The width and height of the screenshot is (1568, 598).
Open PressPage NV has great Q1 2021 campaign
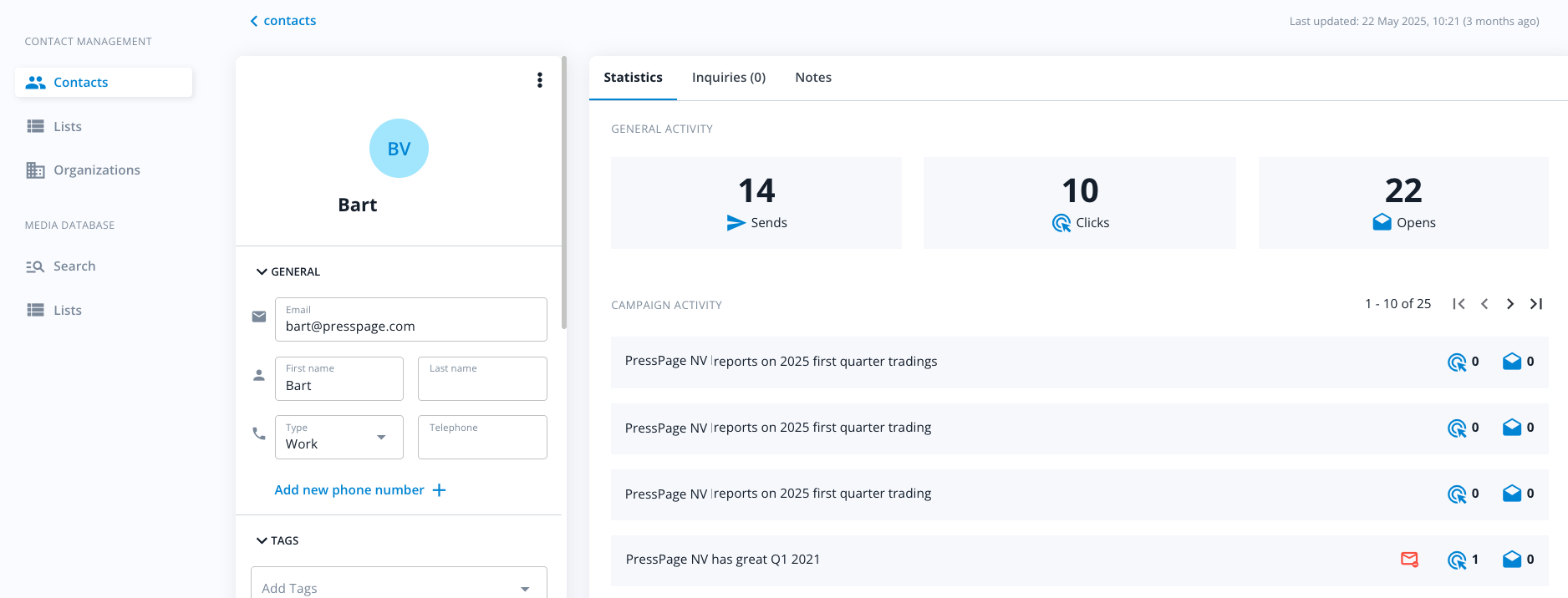coord(722,560)
